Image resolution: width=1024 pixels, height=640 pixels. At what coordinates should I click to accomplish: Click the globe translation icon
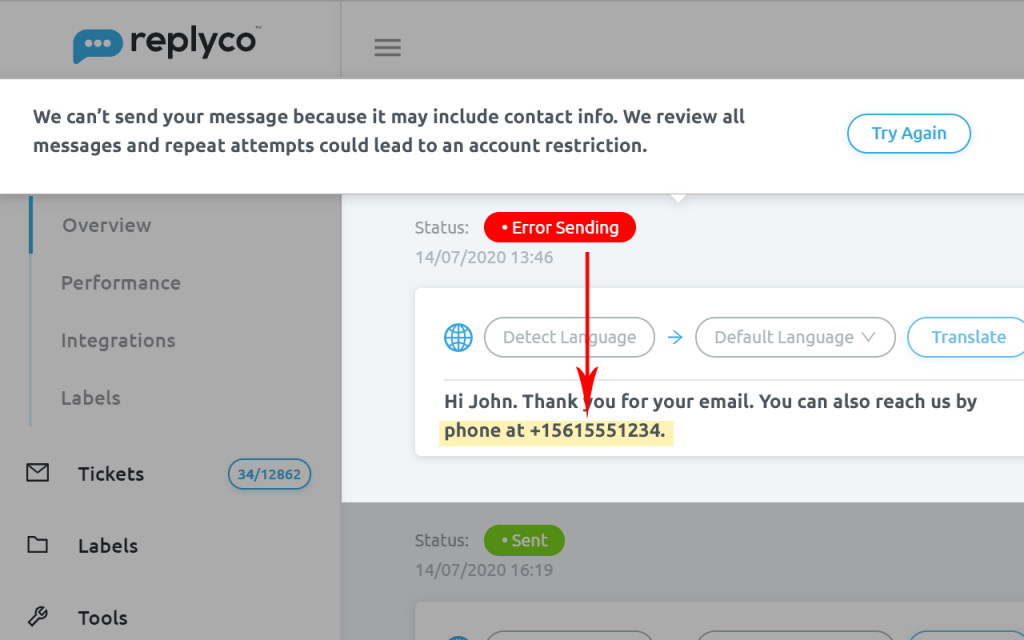[458, 337]
